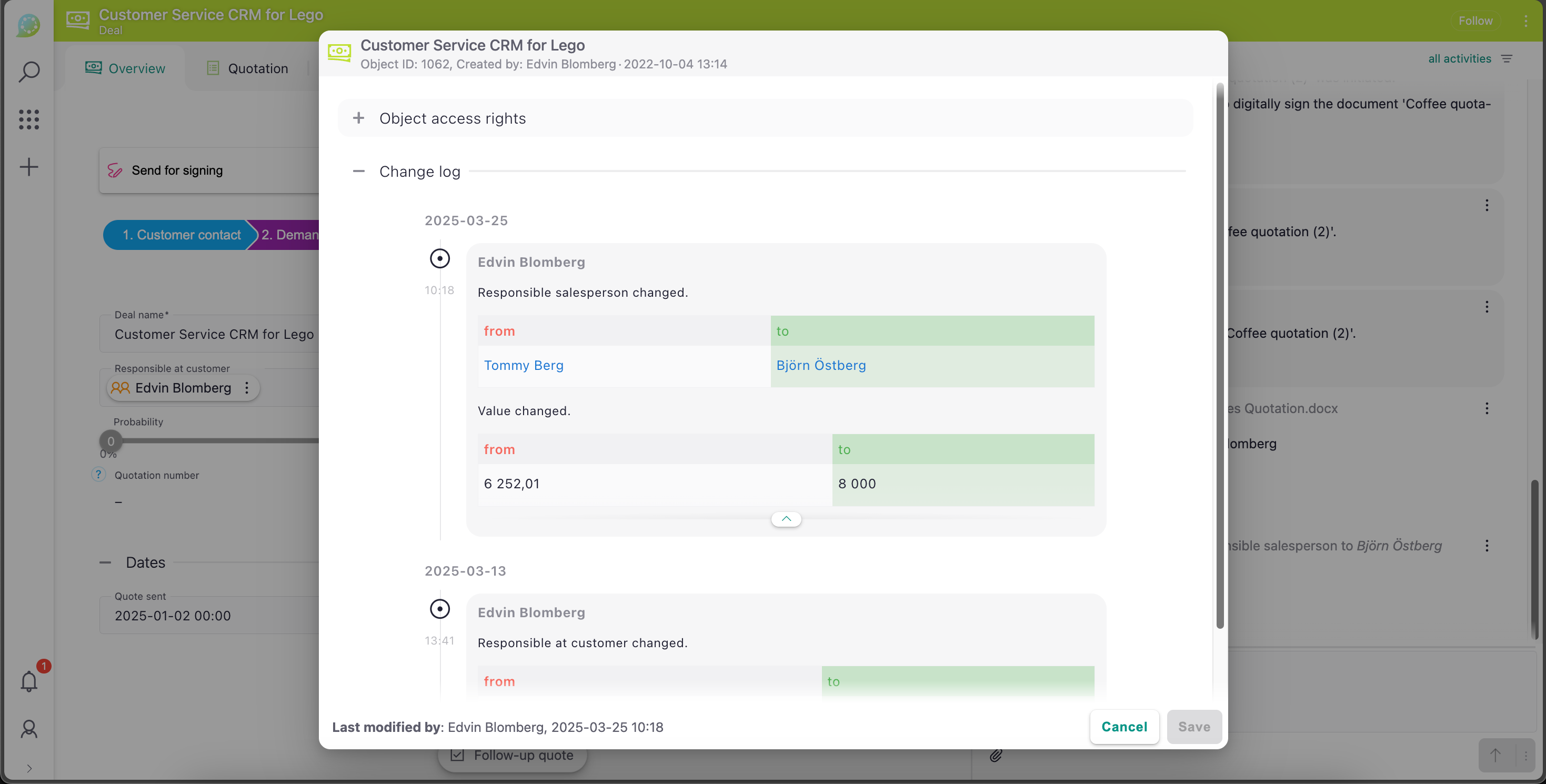
Task: Open three-dot menu beside 'Coffee quotation (2)'
Action: [x=1487, y=307]
